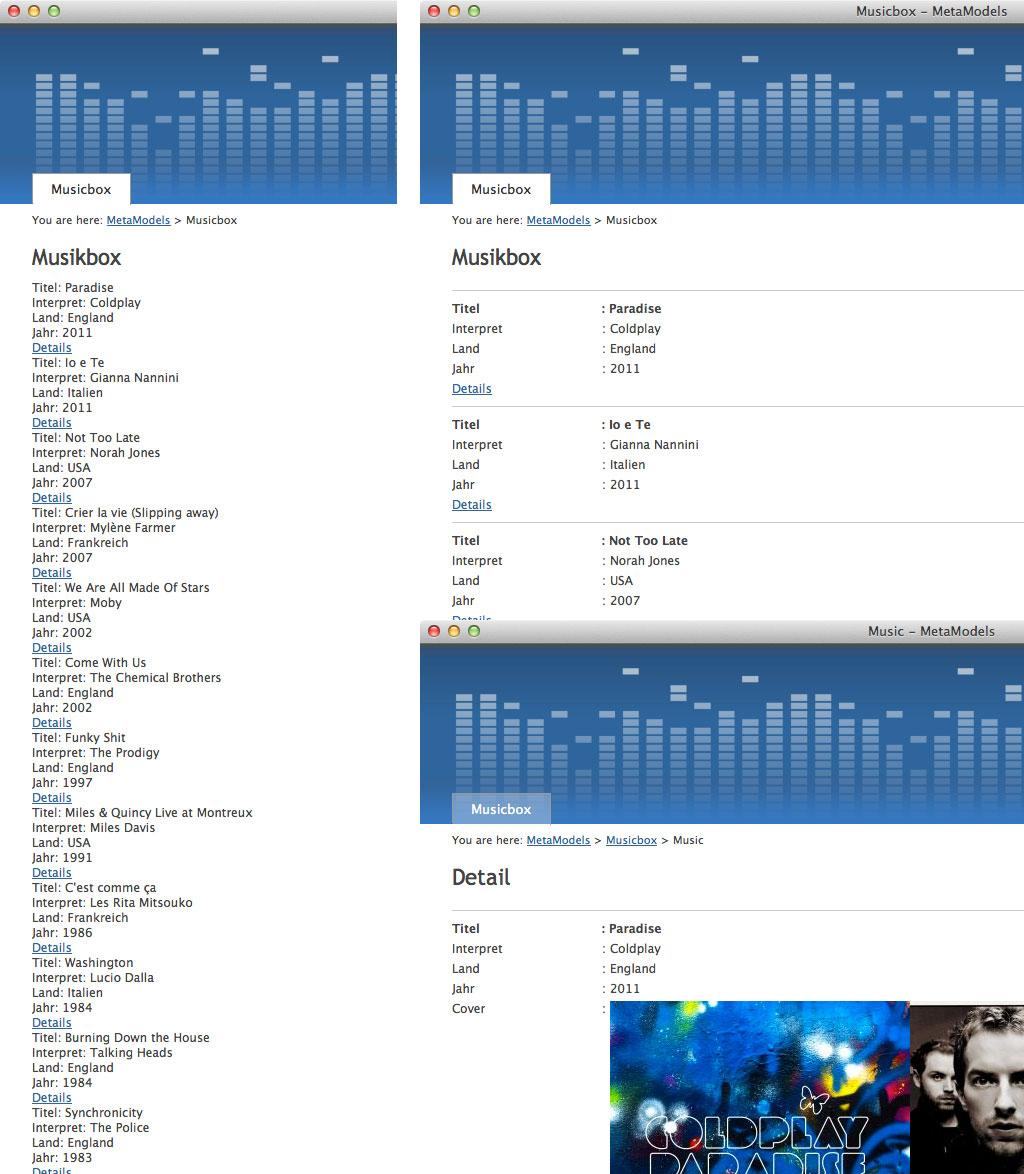Minimize the Music – MetaModels window with yellow button
Viewport: 1024px width, 1174px height.
[454, 631]
